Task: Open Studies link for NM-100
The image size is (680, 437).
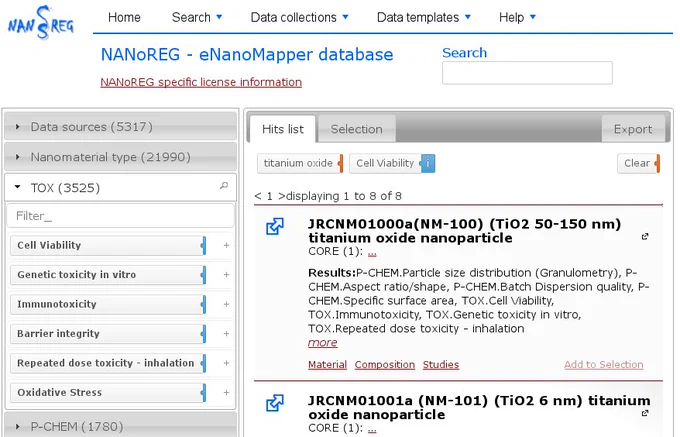Action: coord(441,365)
